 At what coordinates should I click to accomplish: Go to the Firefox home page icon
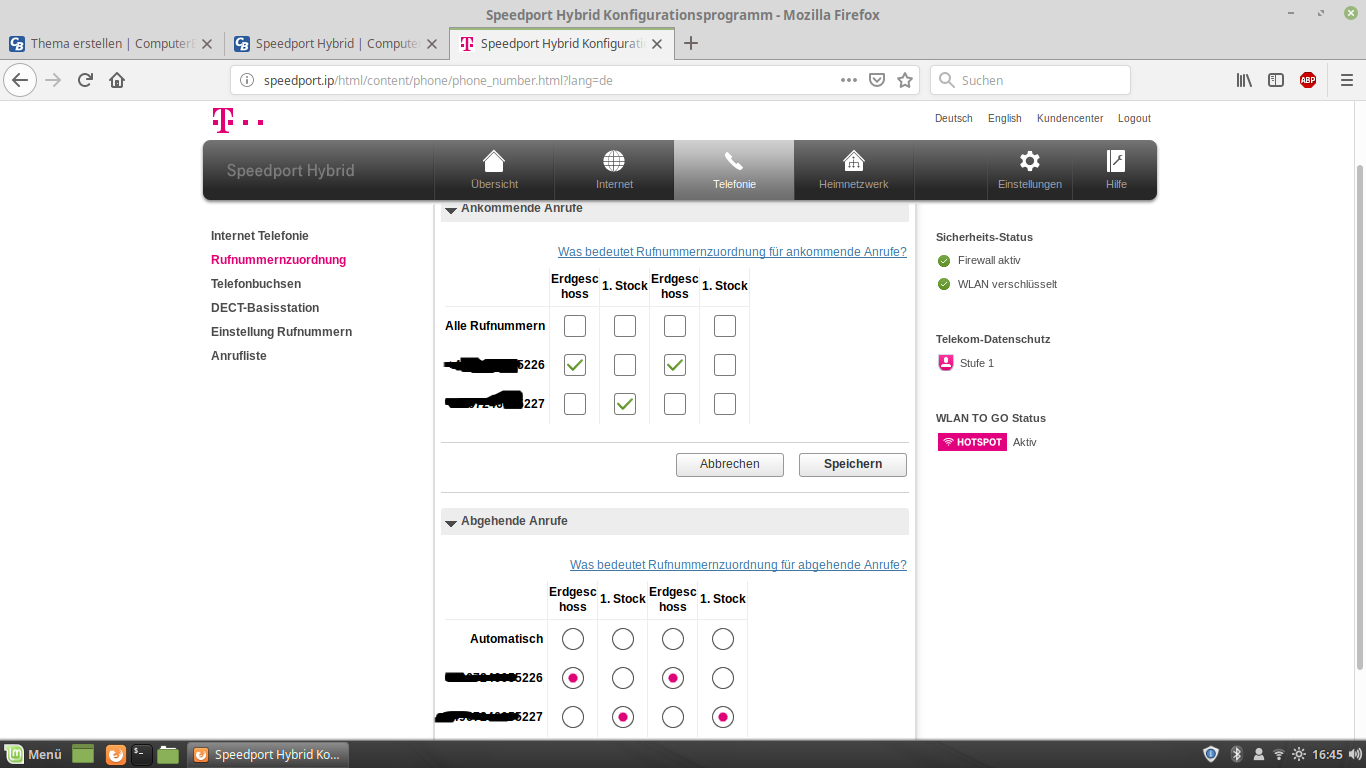point(117,80)
